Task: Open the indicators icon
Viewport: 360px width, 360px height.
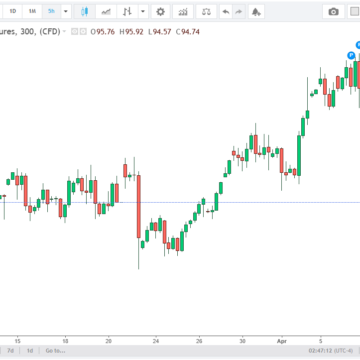Action: click(x=183, y=12)
